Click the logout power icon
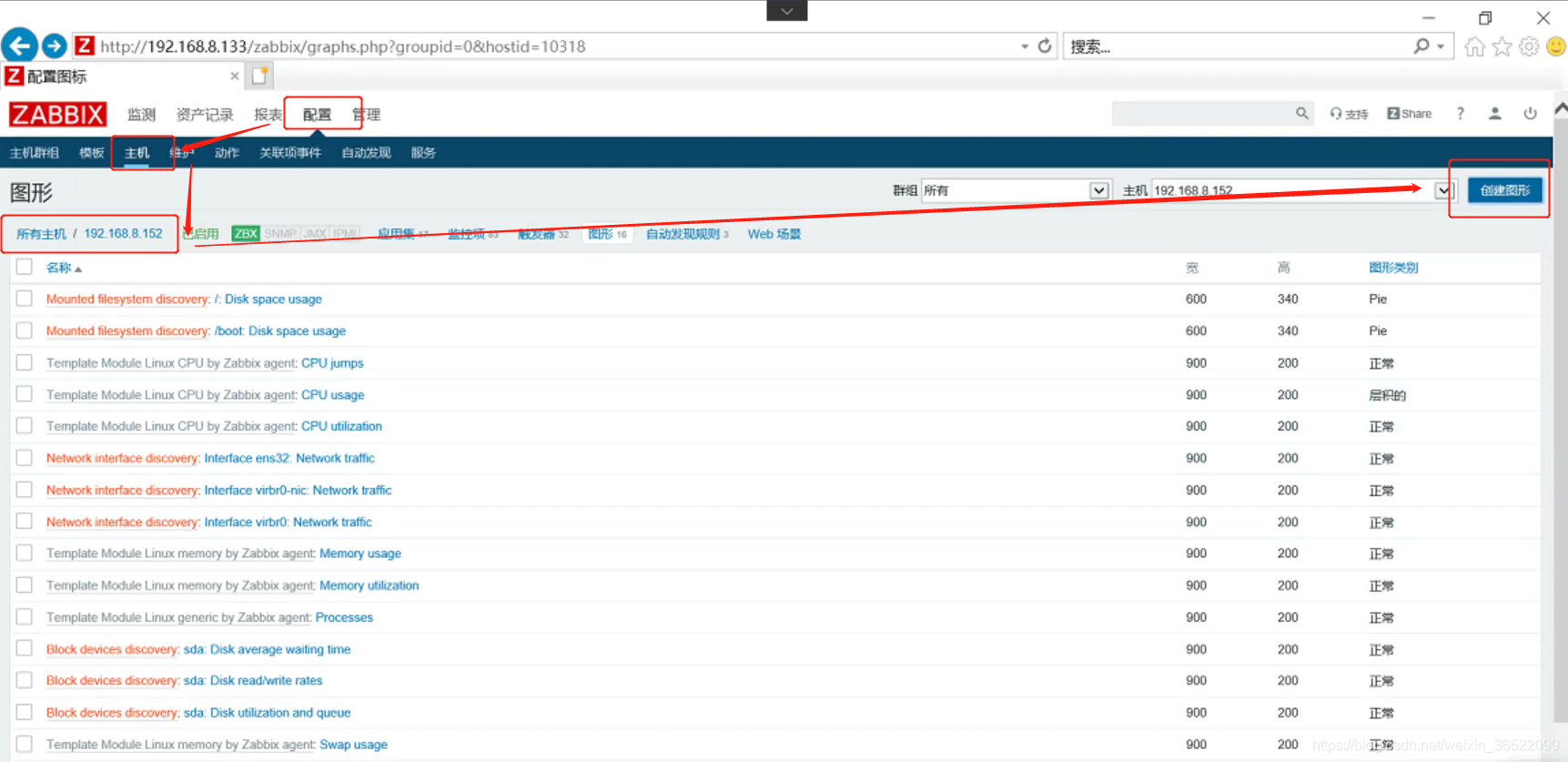 pyautogui.click(x=1530, y=114)
